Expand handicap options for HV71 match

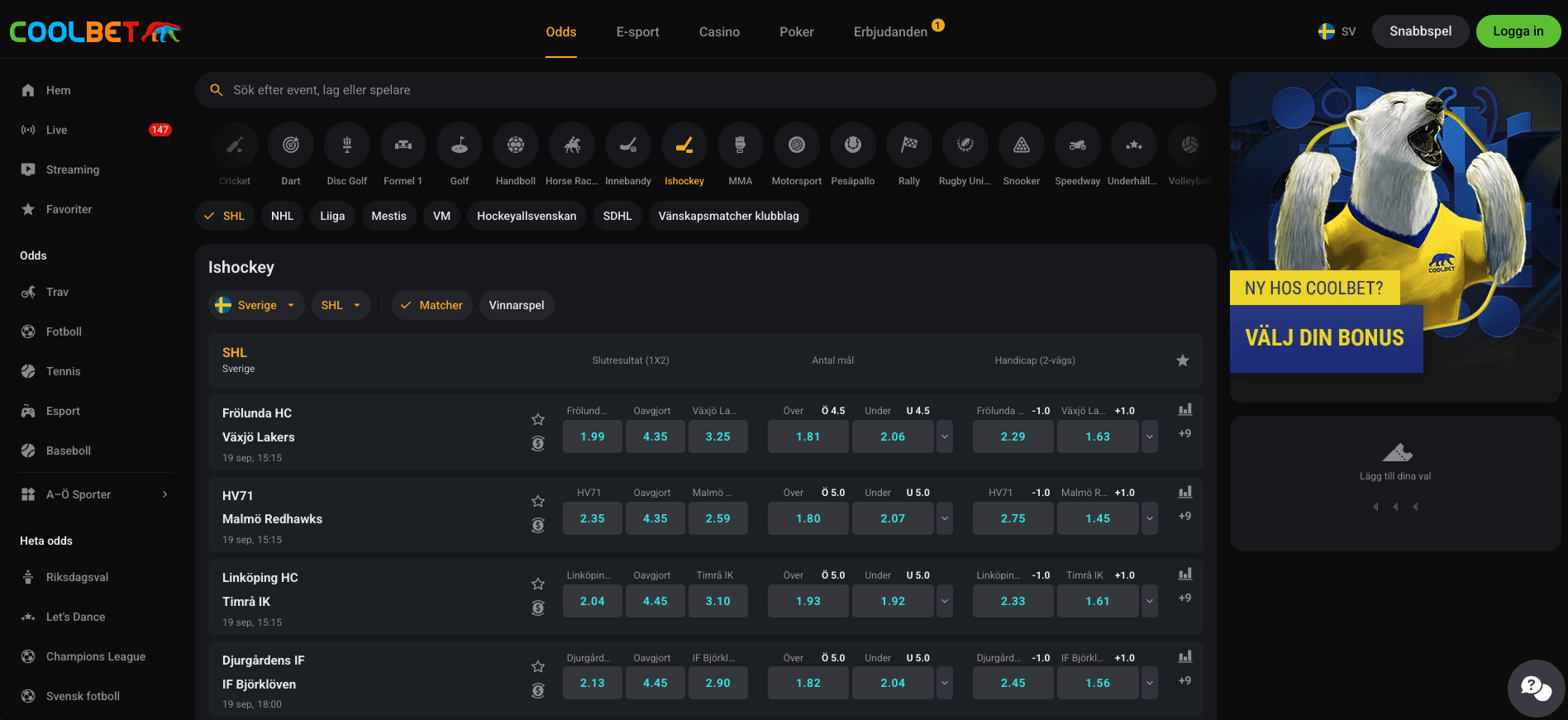(x=1150, y=518)
